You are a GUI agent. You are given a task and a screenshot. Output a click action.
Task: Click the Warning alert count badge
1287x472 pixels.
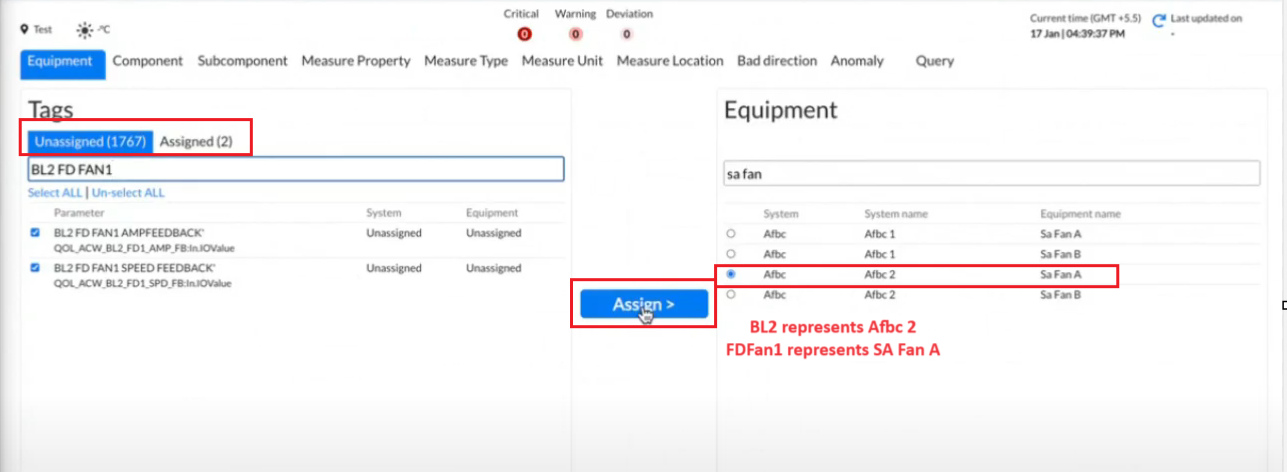point(575,34)
